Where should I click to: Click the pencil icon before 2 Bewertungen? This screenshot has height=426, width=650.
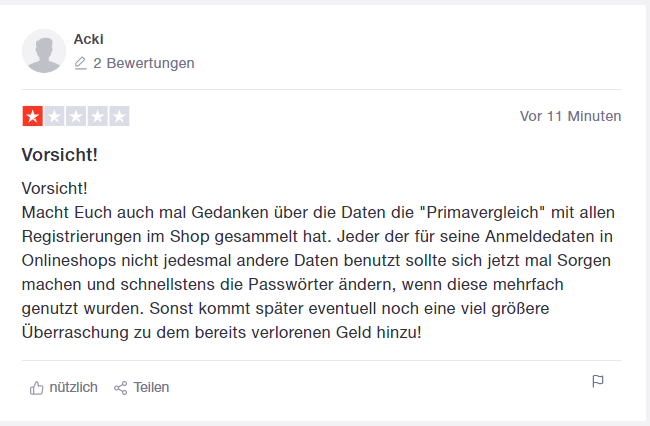click(x=80, y=63)
